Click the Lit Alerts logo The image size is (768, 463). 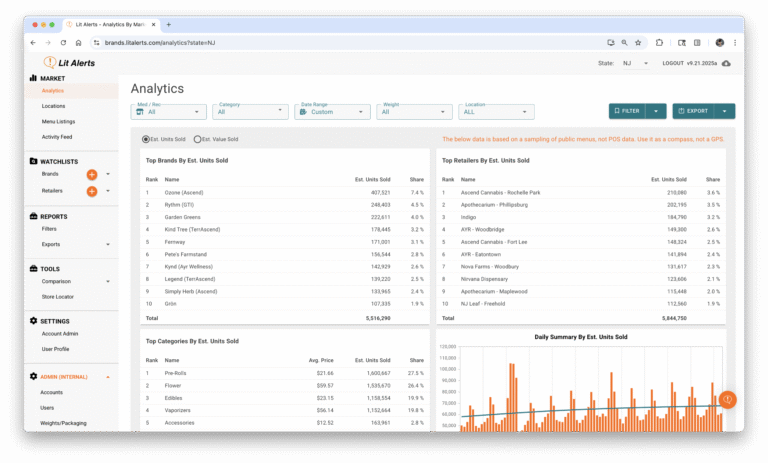coord(67,62)
